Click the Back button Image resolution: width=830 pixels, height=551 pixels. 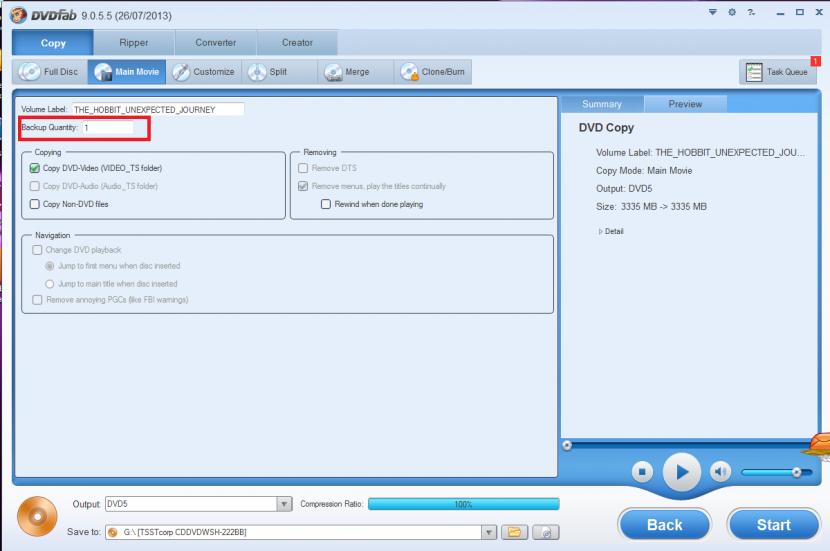[664, 525]
